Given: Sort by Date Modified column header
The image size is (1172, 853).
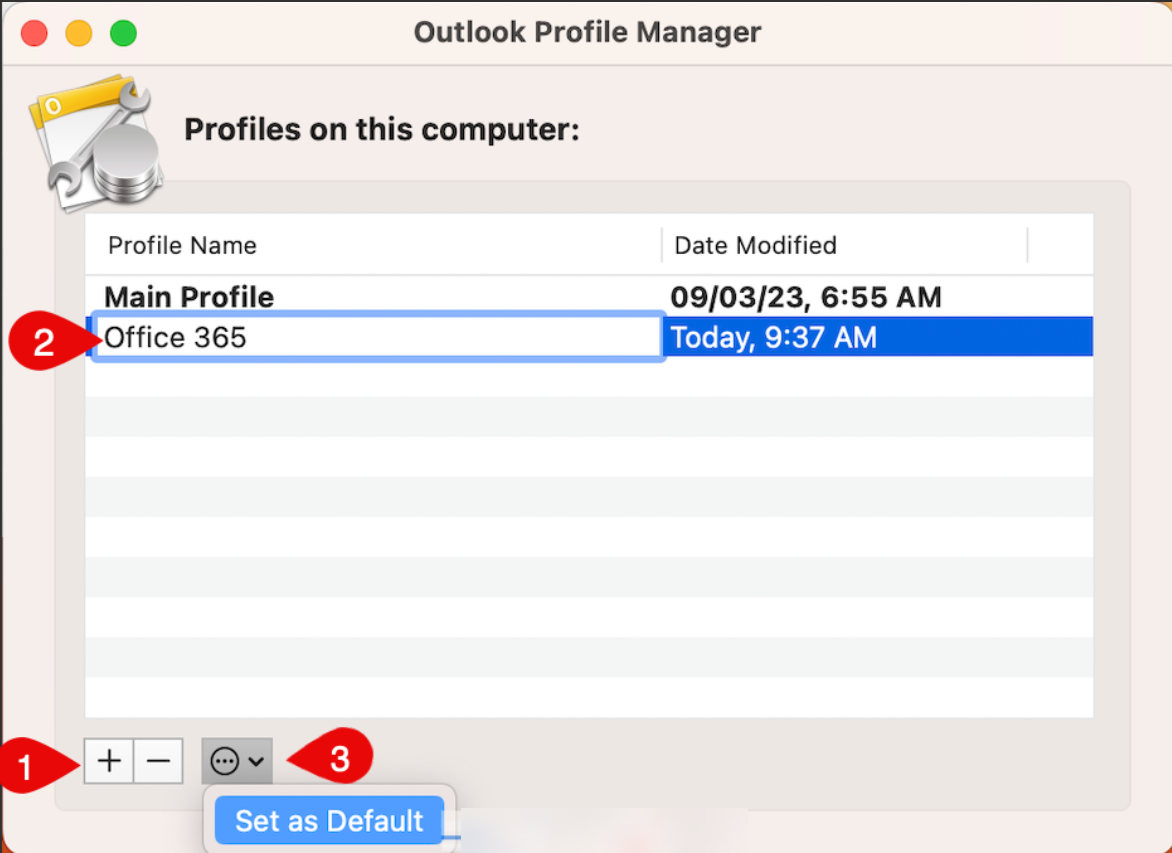Looking at the screenshot, I should (x=845, y=245).
